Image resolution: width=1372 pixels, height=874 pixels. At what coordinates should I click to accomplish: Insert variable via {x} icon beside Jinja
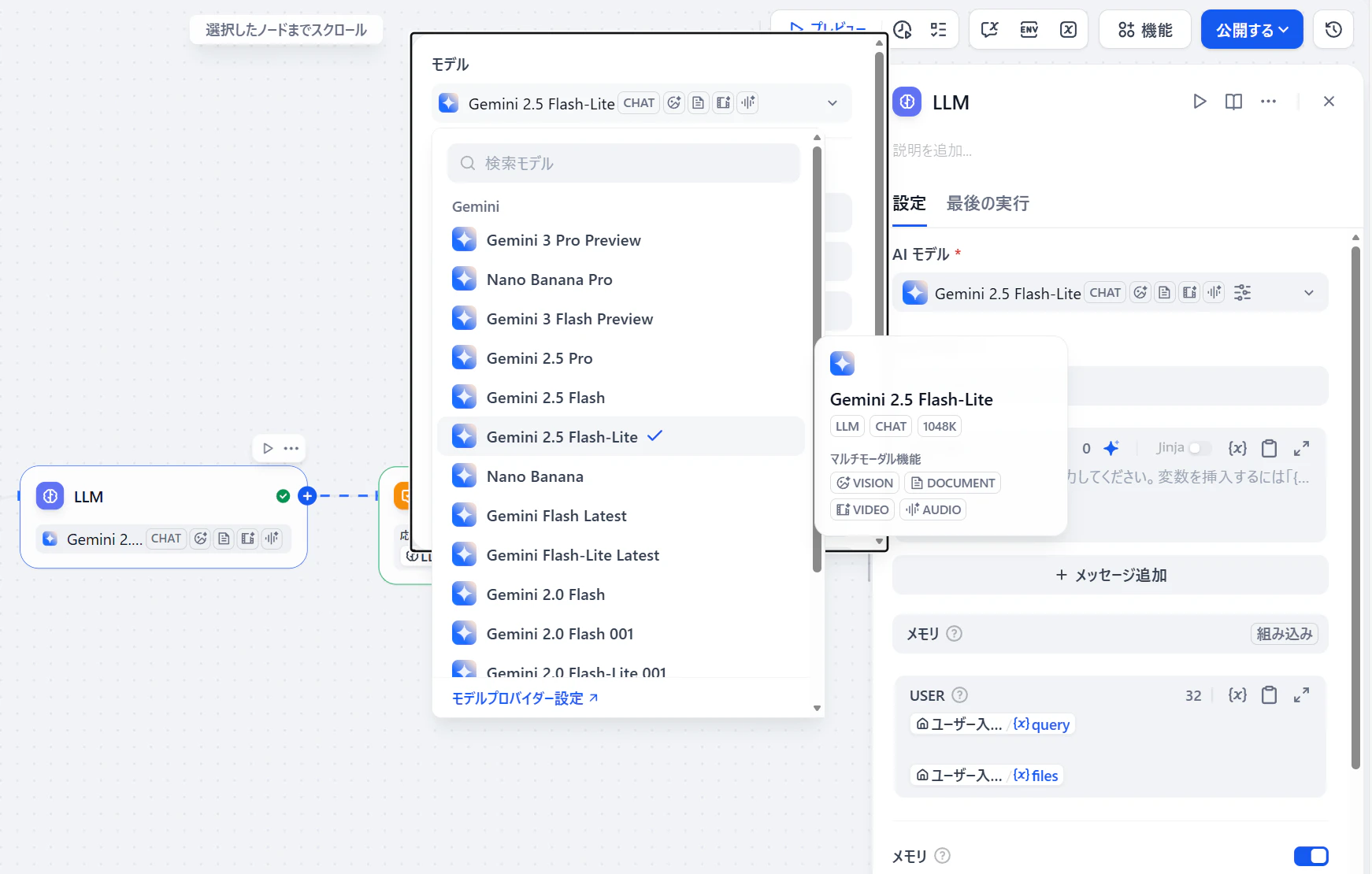[x=1237, y=448]
